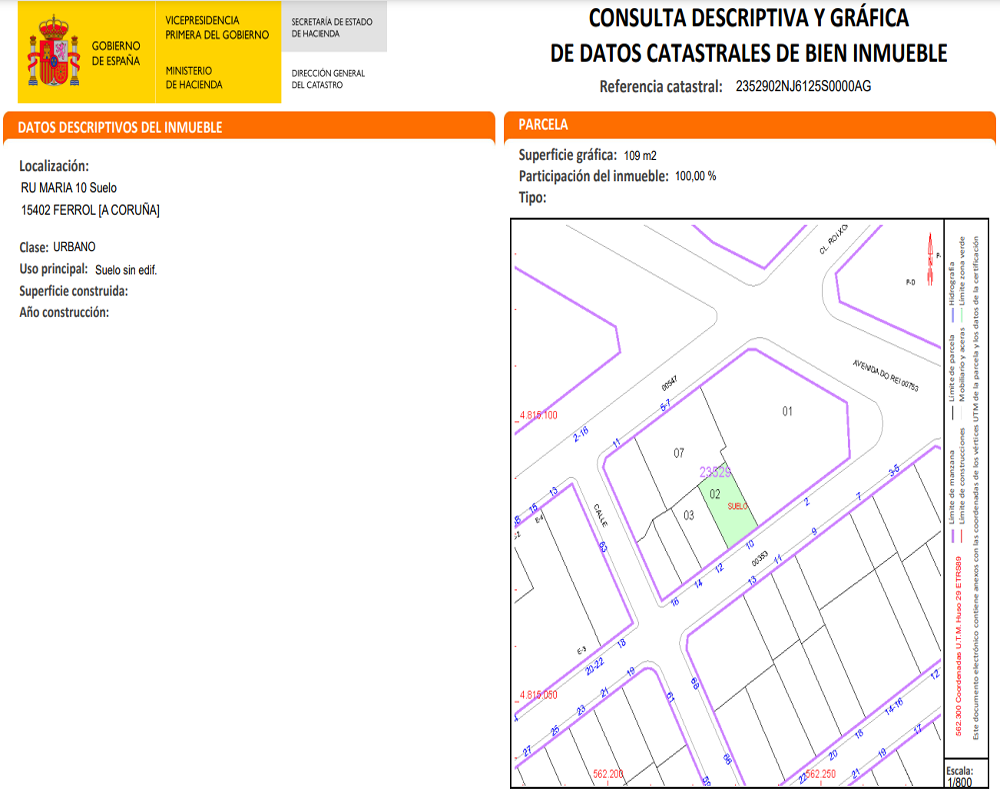Click the 'Límite de manzana' legend label
The height and width of the screenshot is (800, 1000).
tap(952, 487)
